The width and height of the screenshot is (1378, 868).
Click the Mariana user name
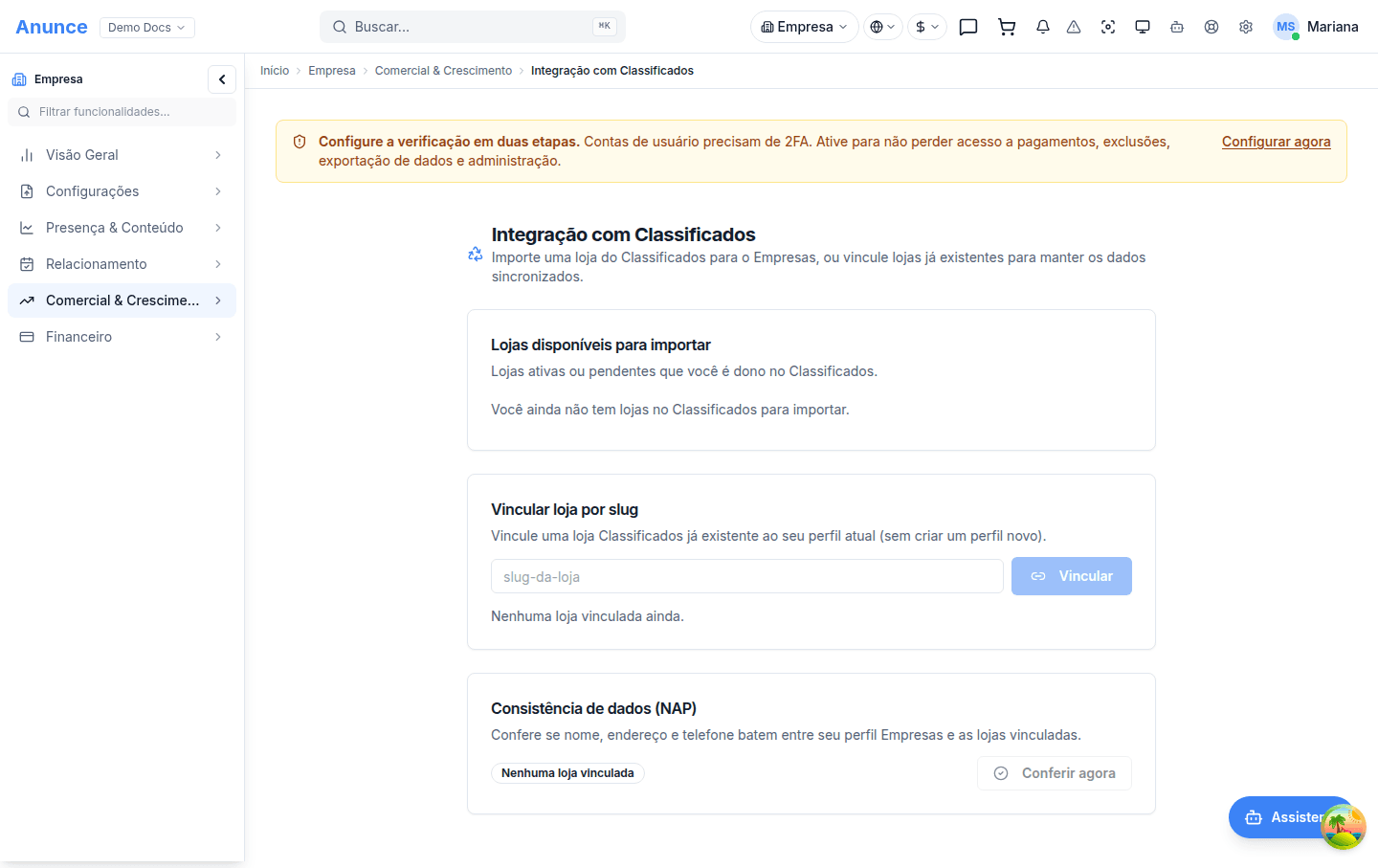coord(1332,27)
